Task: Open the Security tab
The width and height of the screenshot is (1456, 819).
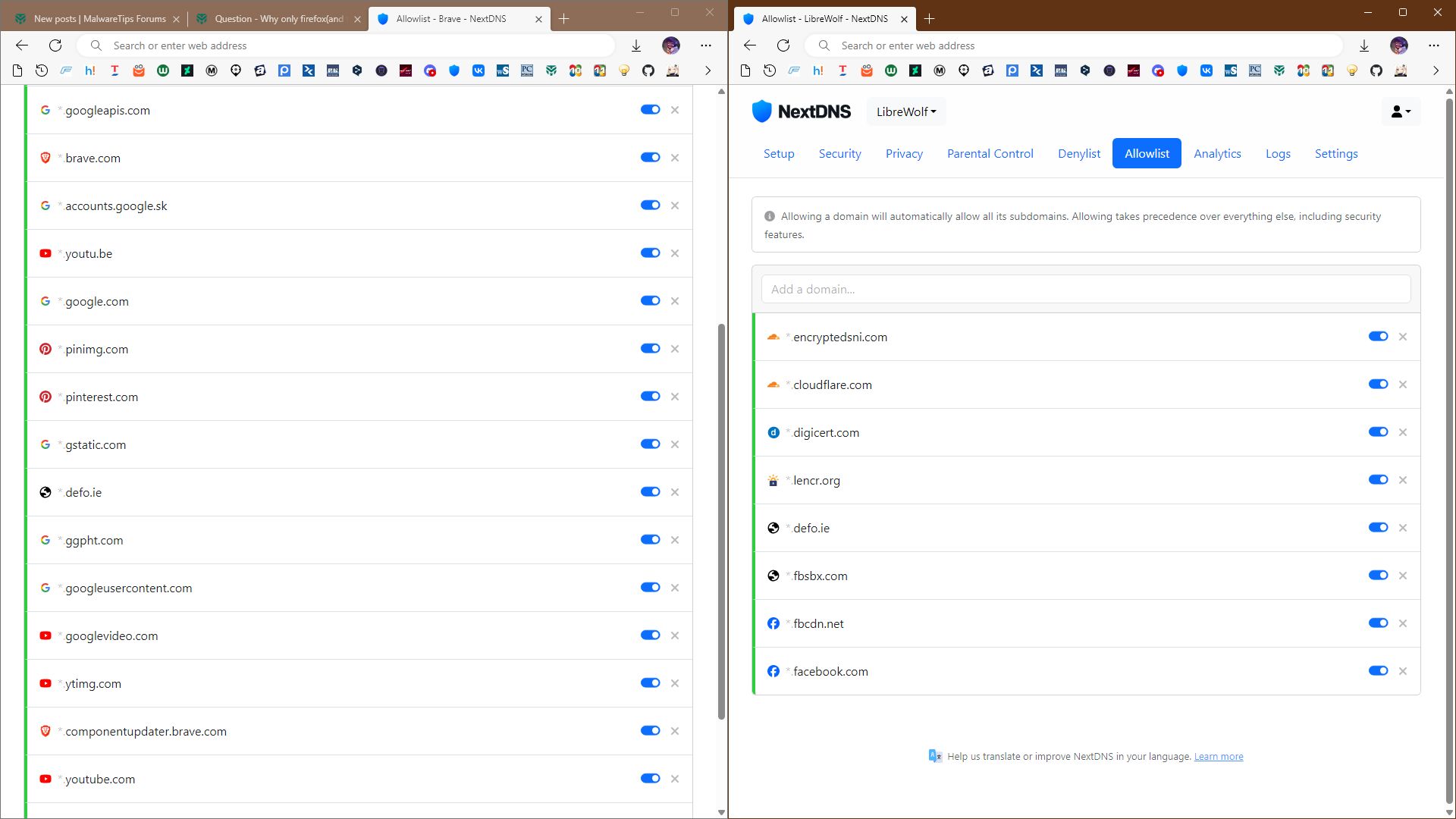Action: click(x=839, y=153)
